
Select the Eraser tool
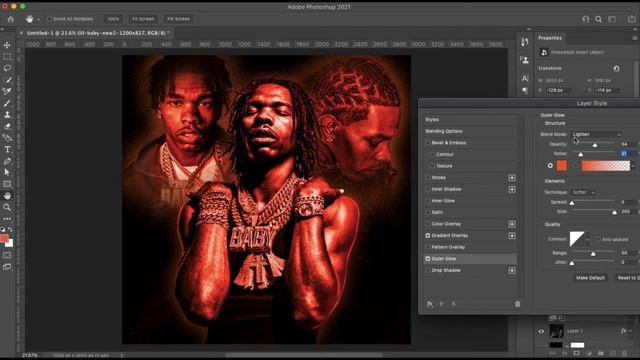pyautogui.click(x=7, y=126)
